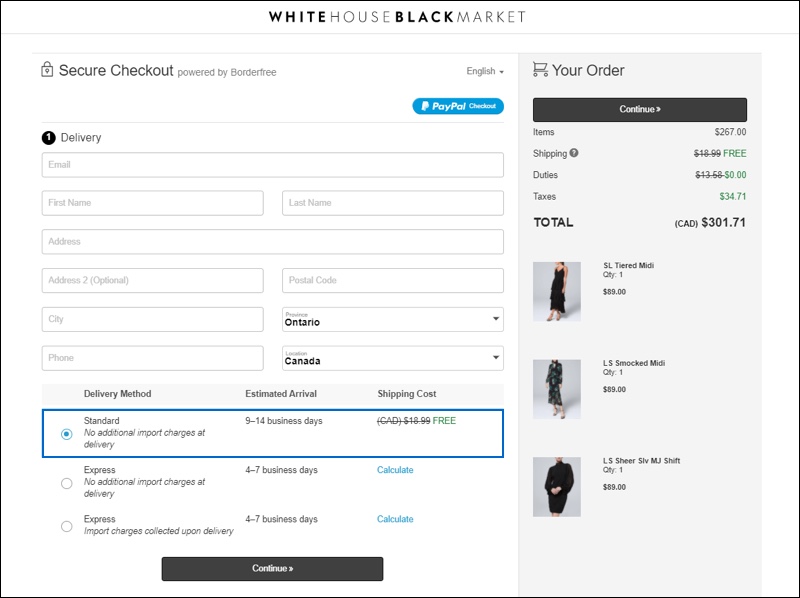Viewport: 800px width, 598px height.
Task: Focus the Phone field
Action: point(153,358)
